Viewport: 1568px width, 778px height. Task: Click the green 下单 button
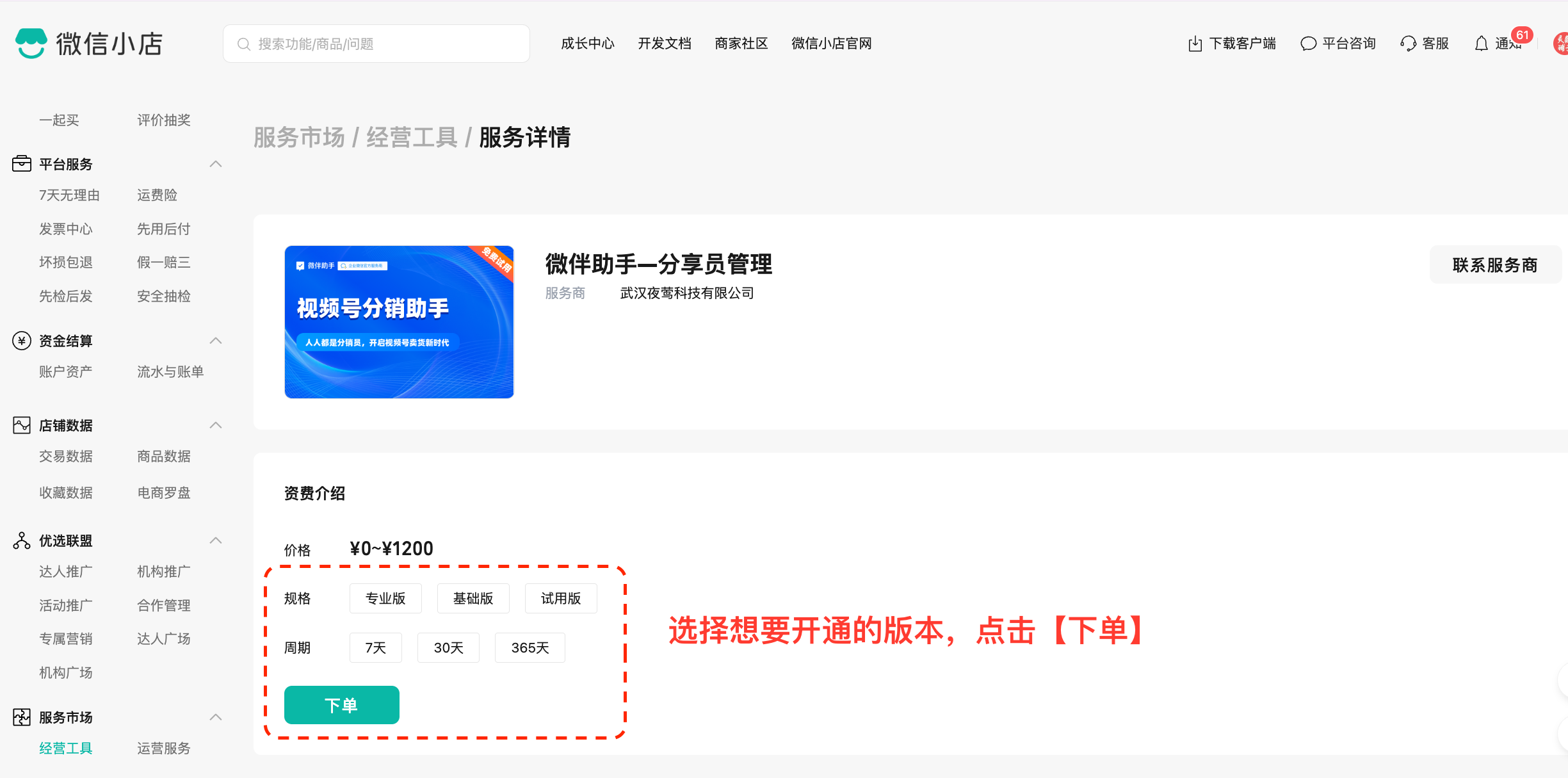(x=341, y=705)
